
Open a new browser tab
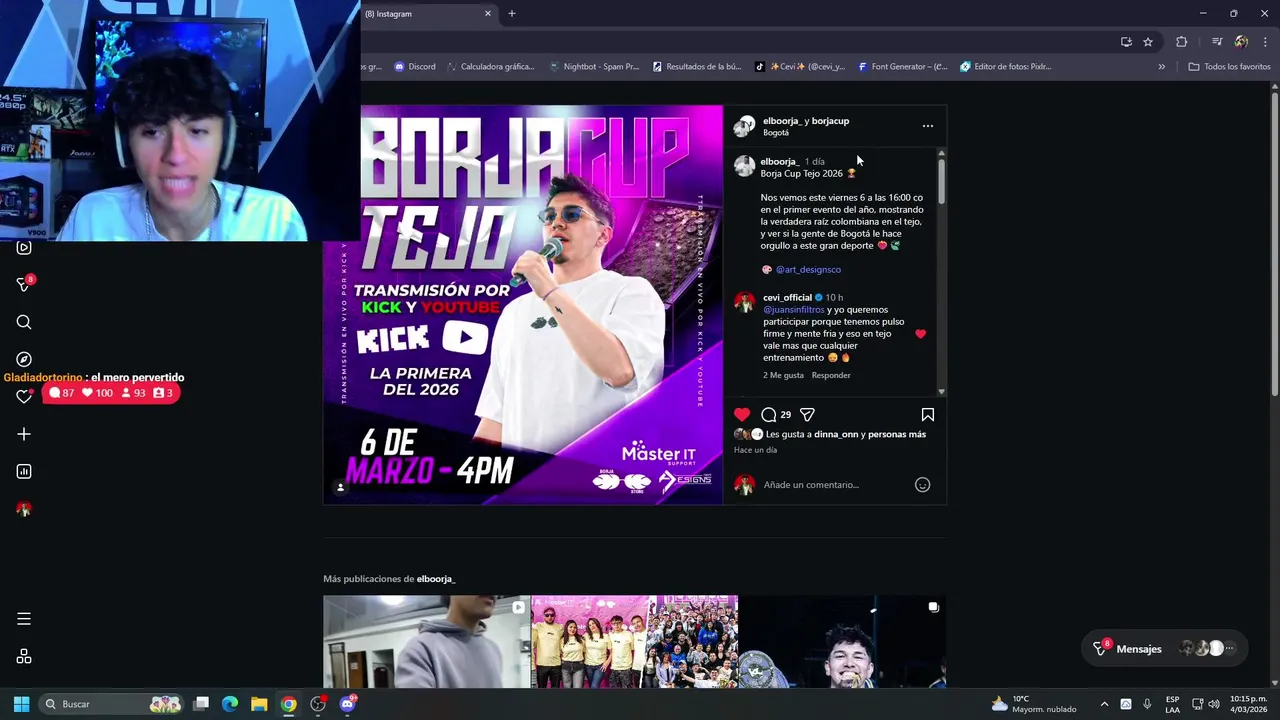pyautogui.click(x=512, y=14)
